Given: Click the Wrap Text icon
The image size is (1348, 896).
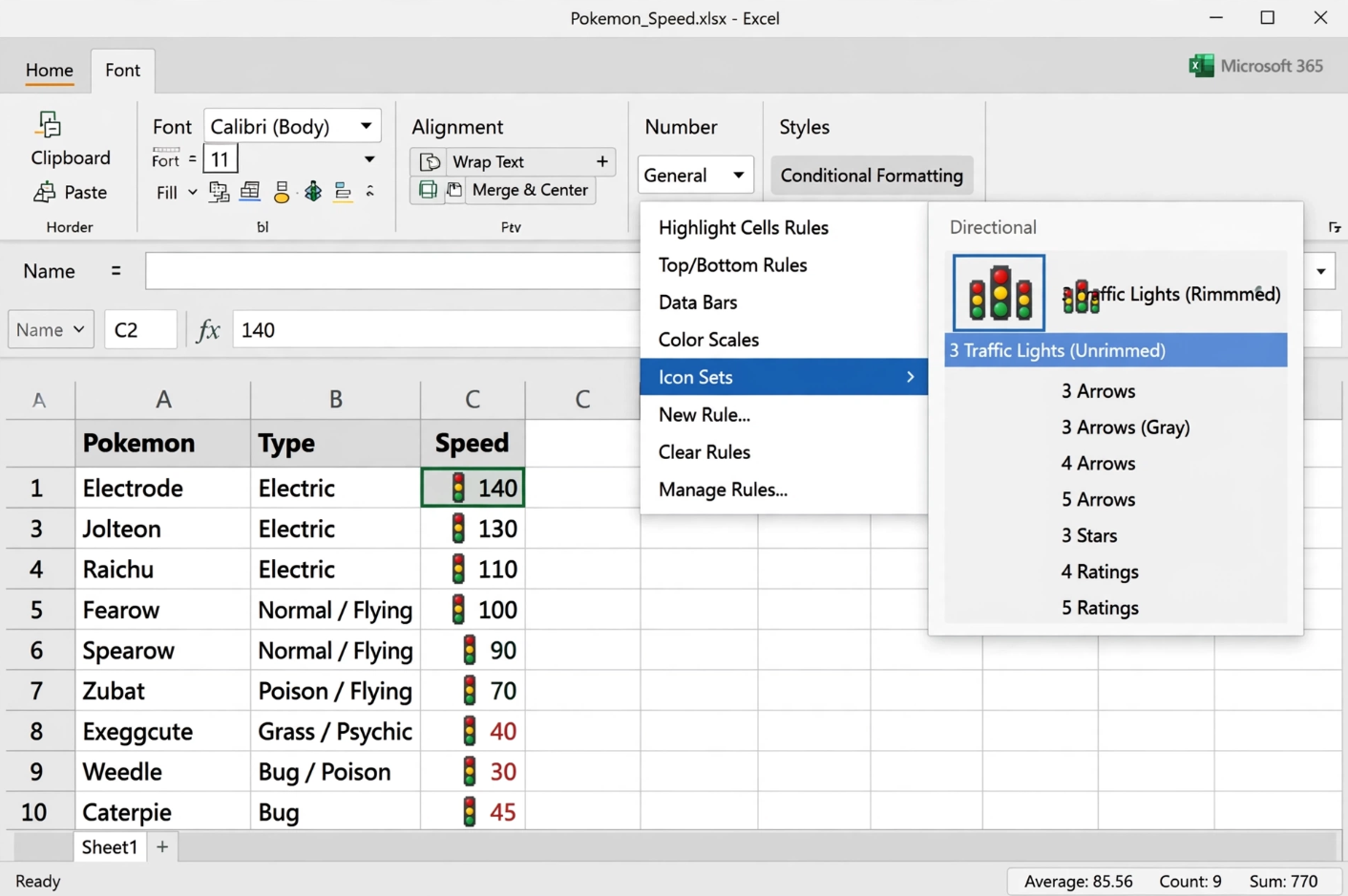Looking at the screenshot, I should point(431,161).
